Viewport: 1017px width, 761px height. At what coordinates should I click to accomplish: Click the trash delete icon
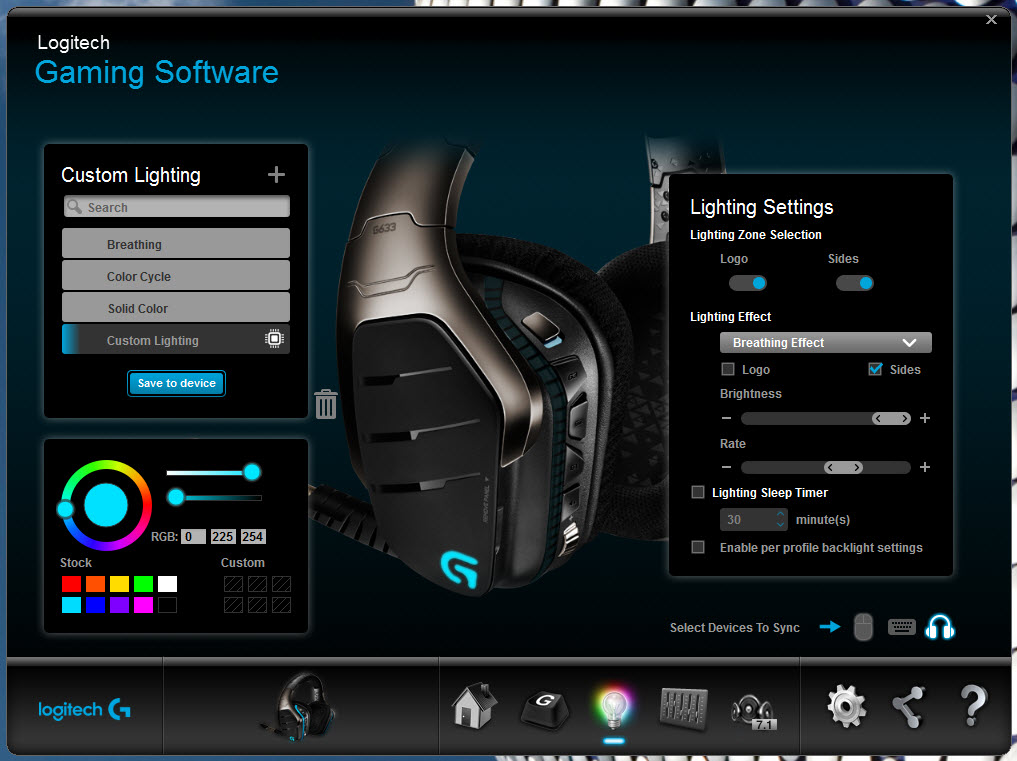tap(326, 404)
